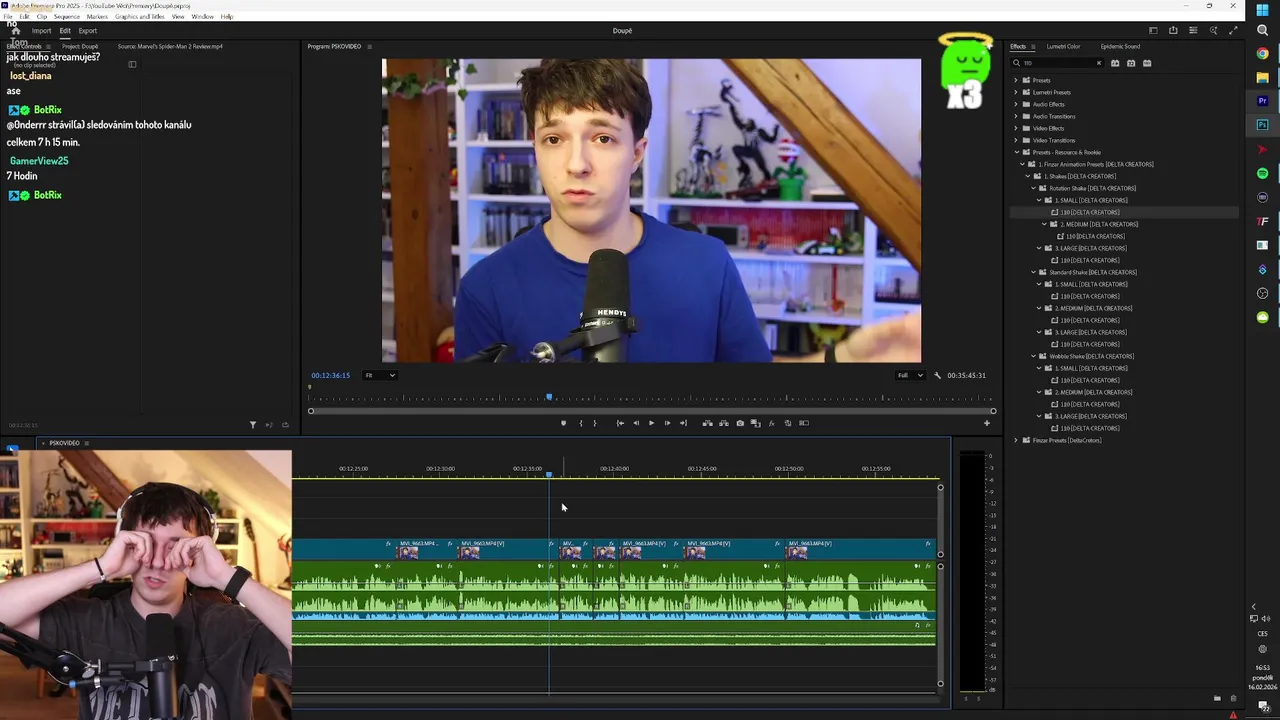
Task: Select 1. Finzar Animation Presets folder row
Action: pyautogui.click(x=1125, y=164)
